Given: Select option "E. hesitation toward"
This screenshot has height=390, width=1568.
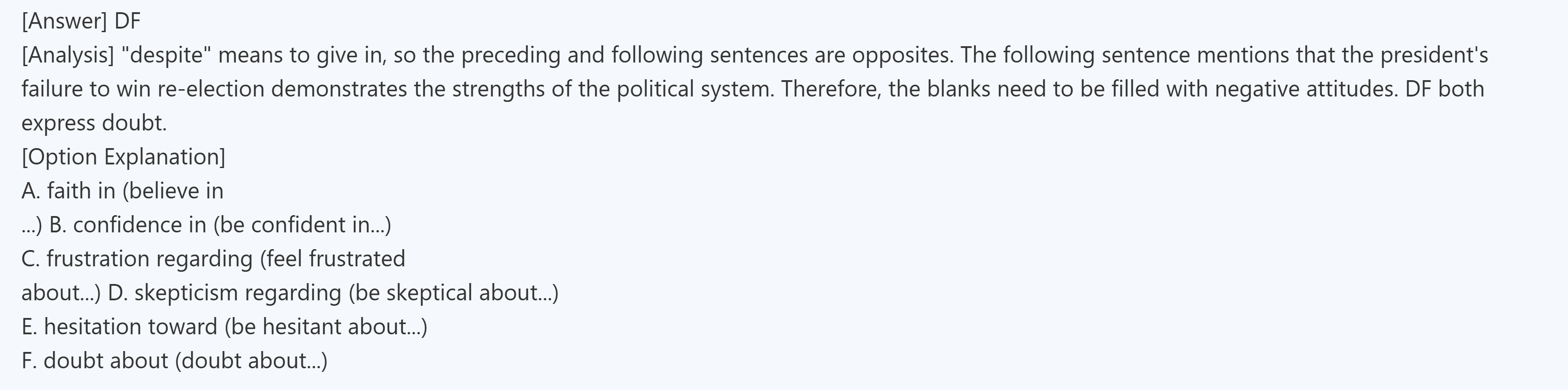Looking at the screenshot, I should click(119, 327).
